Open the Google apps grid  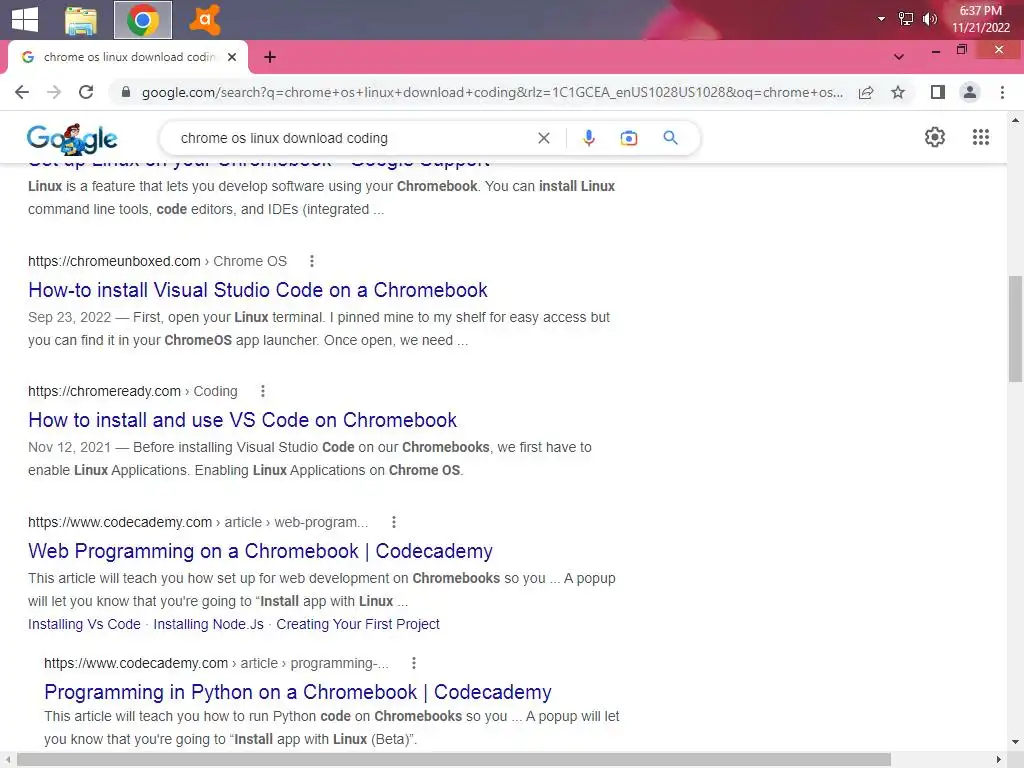tap(980, 137)
